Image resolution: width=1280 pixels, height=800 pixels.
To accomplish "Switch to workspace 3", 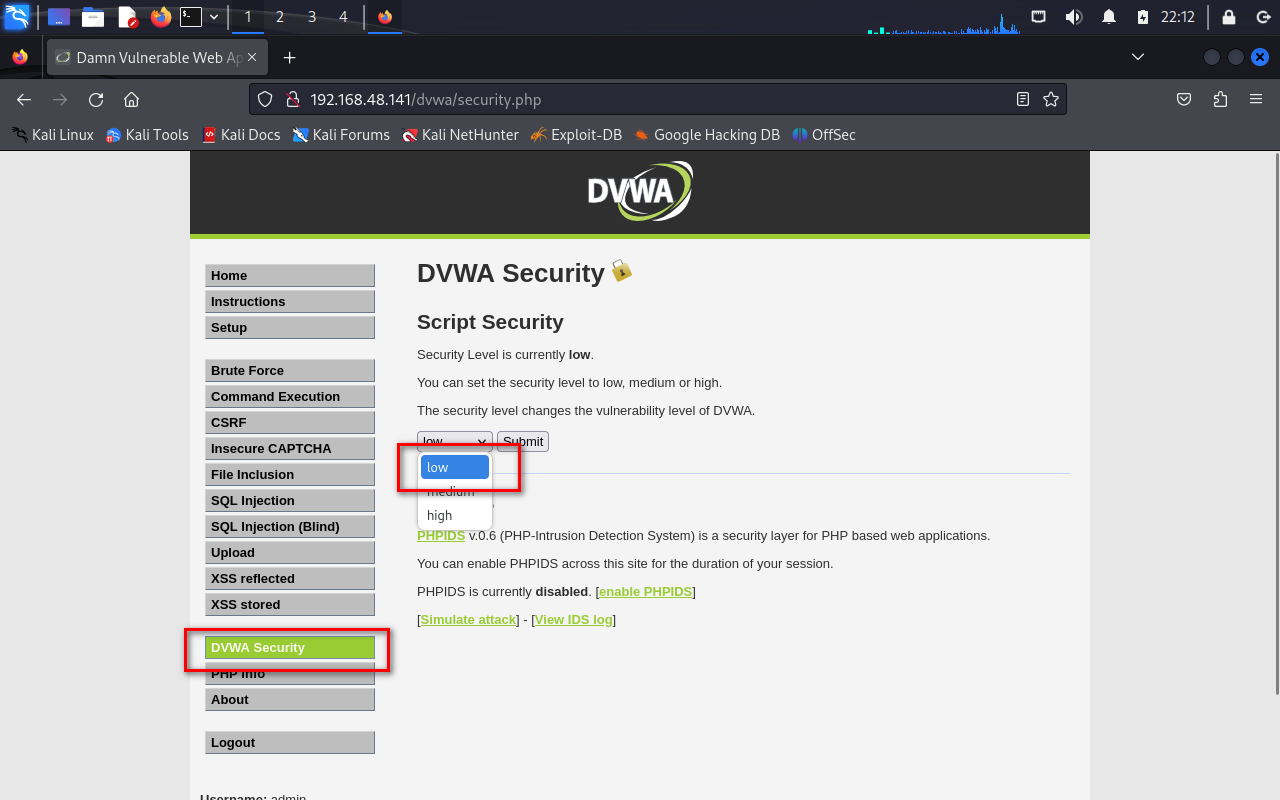I will tap(312, 17).
